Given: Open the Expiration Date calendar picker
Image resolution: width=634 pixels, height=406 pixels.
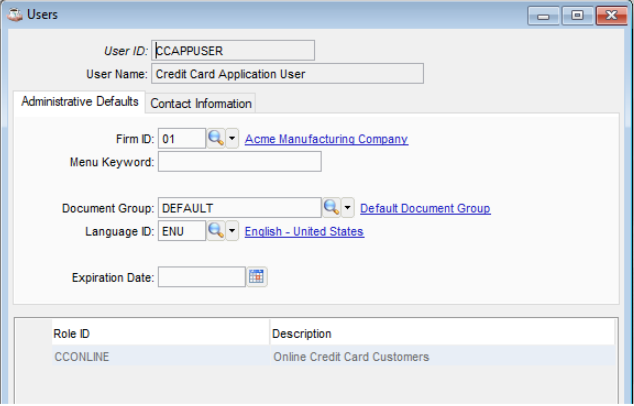Looking at the screenshot, I should tap(257, 277).
